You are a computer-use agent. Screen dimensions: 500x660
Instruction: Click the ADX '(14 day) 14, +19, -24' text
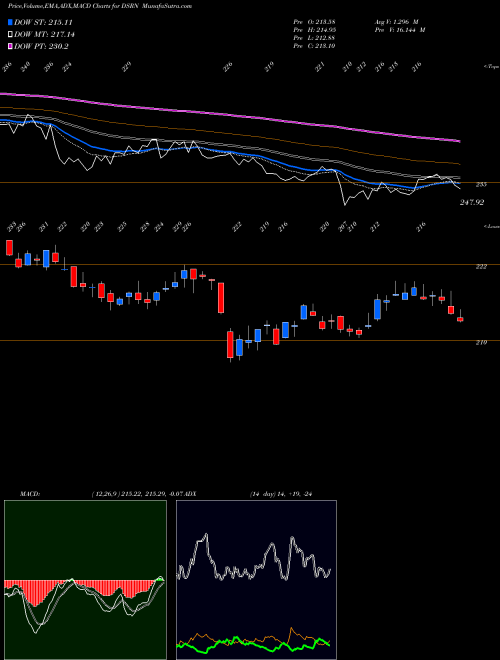[283, 494]
